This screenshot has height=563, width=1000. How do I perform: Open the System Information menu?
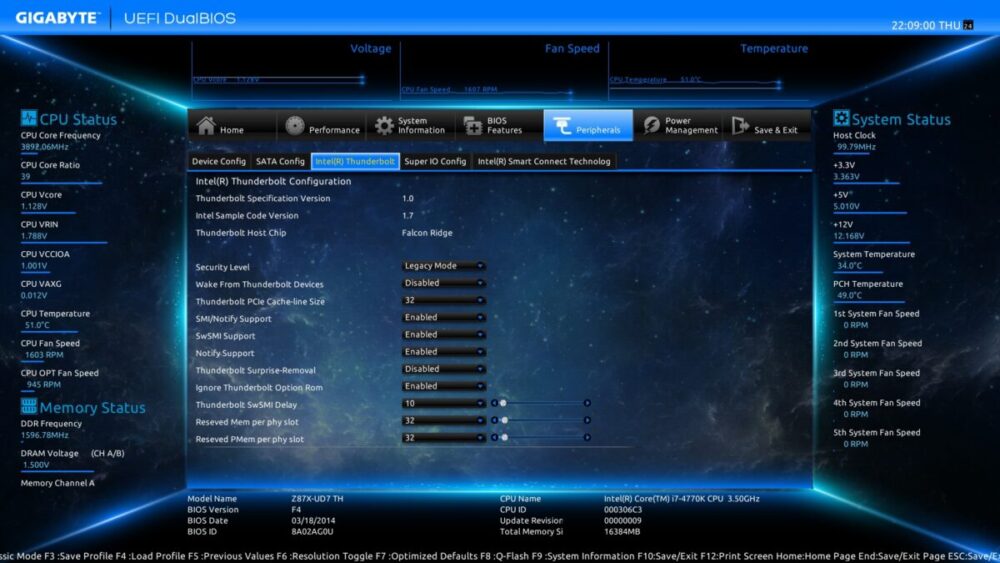410,125
